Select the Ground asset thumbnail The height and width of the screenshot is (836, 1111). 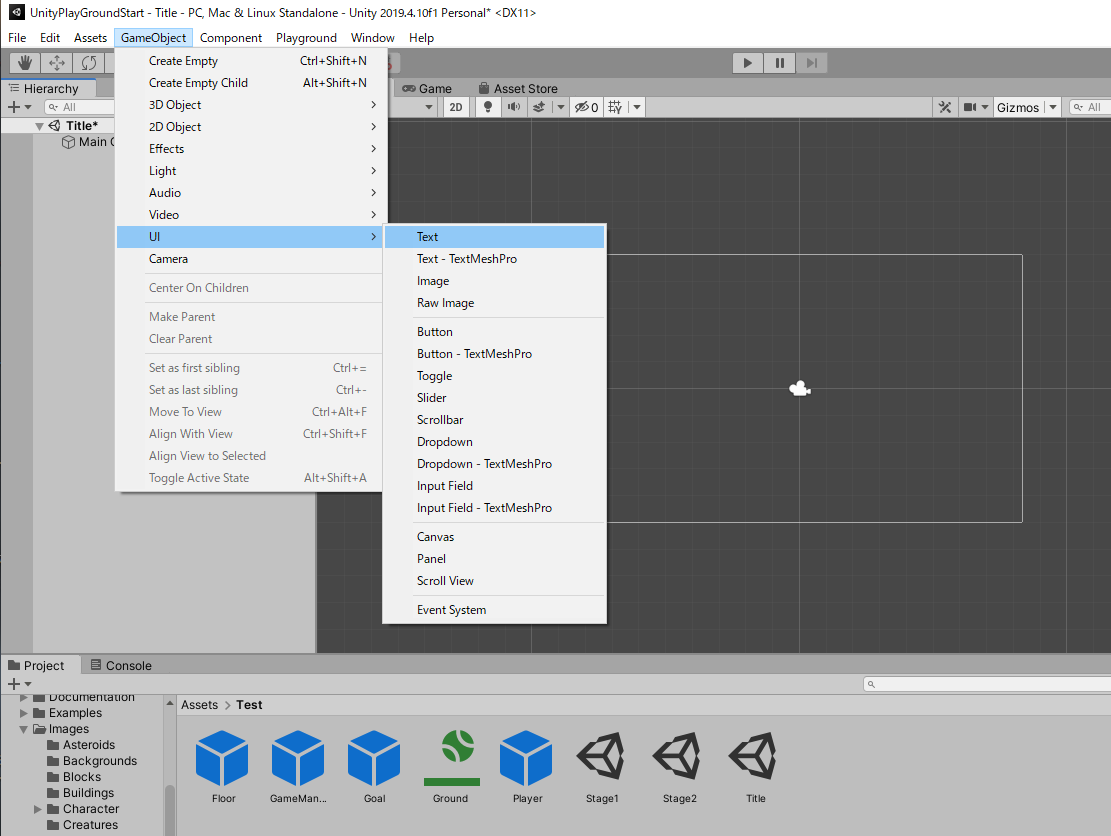coord(451,767)
